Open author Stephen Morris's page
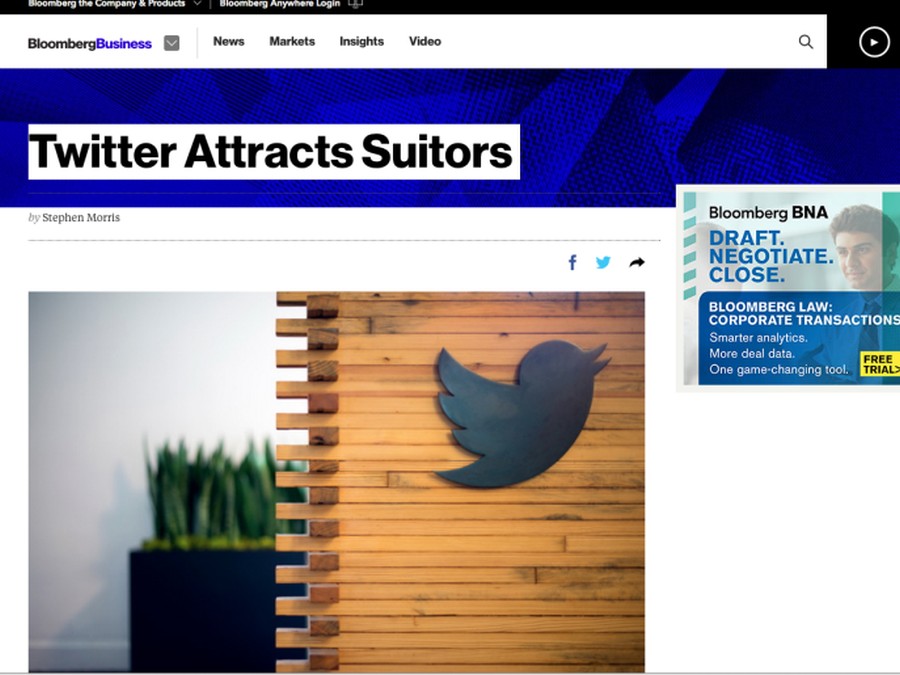This screenshot has height=675, width=900. [81, 218]
